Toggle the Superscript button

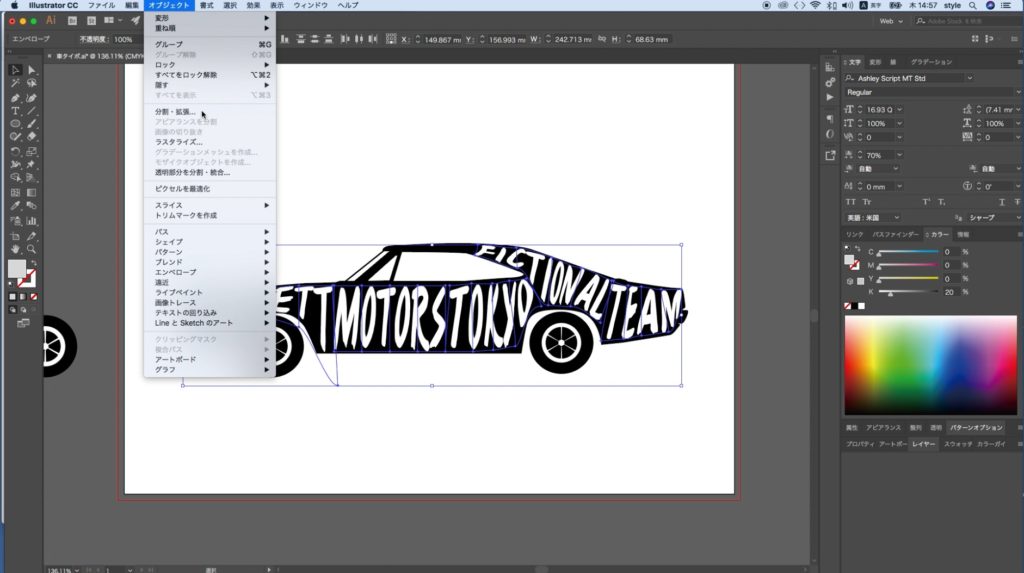(926, 203)
